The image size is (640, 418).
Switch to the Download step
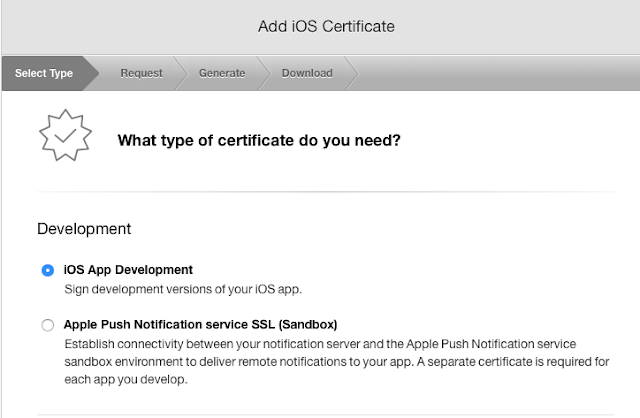[307, 73]
